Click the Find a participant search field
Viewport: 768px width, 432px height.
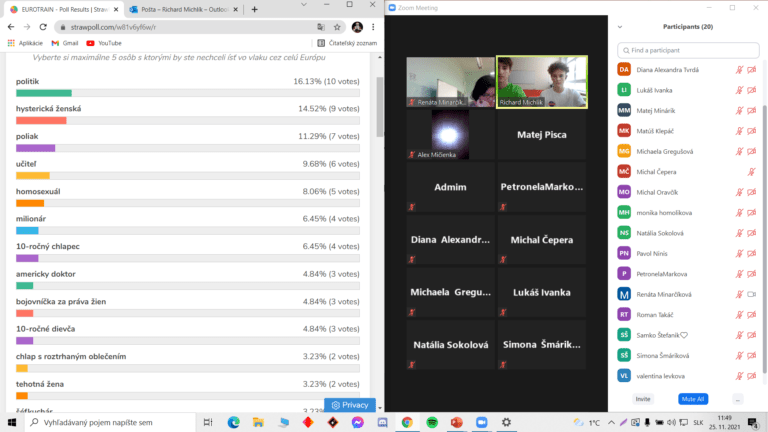(x=688, y=50)
